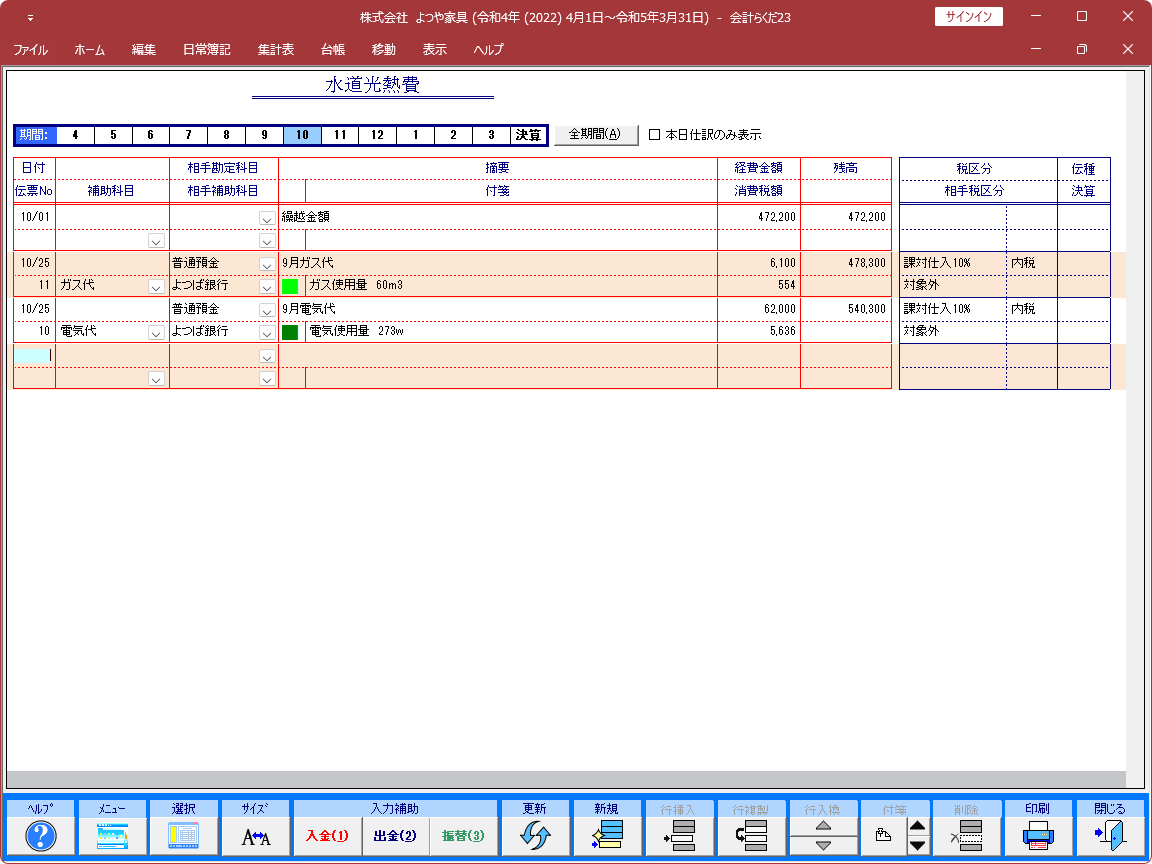Image resolution: width=1152 pixels, height=864 pixels.
Task: Select 決算 period tab
Action: tap(528, 135)
